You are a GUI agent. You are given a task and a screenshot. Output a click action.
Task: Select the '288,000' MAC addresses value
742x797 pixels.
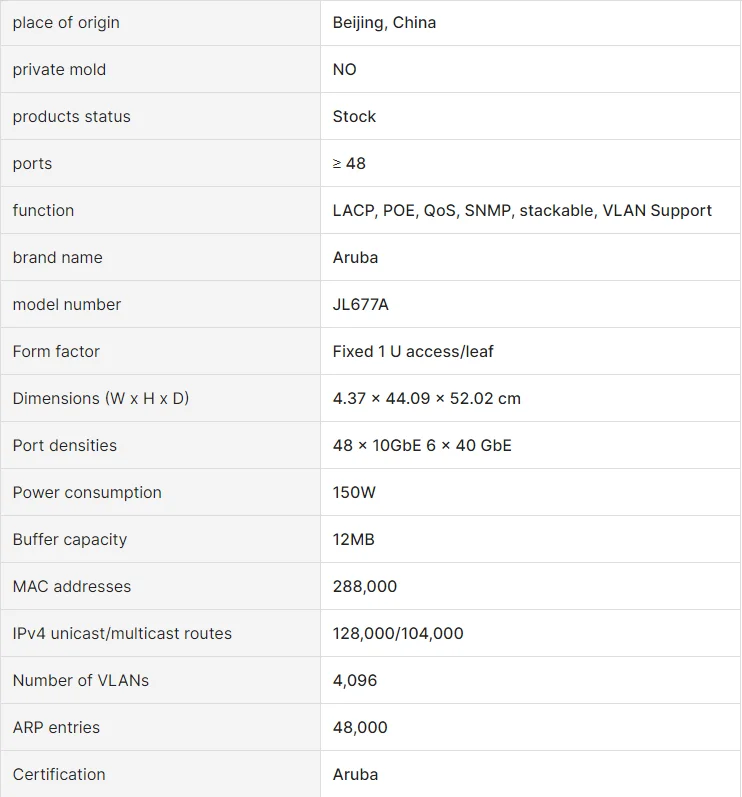365,586
